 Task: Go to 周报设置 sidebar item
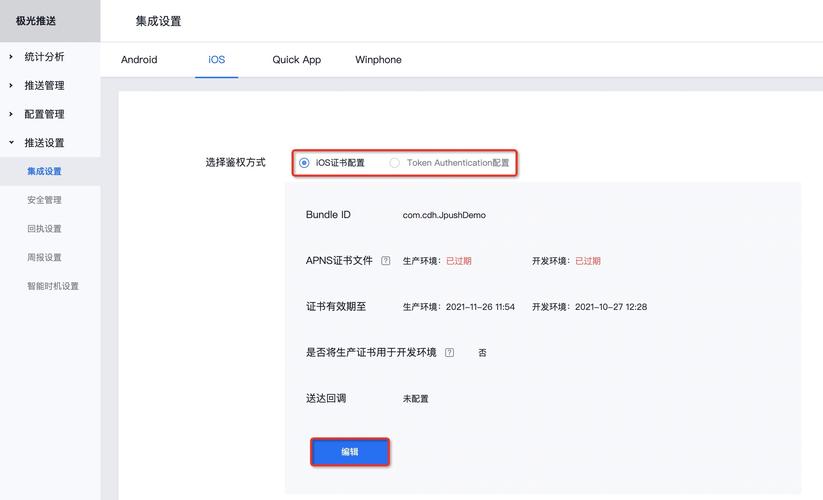[x=44, y=257]
